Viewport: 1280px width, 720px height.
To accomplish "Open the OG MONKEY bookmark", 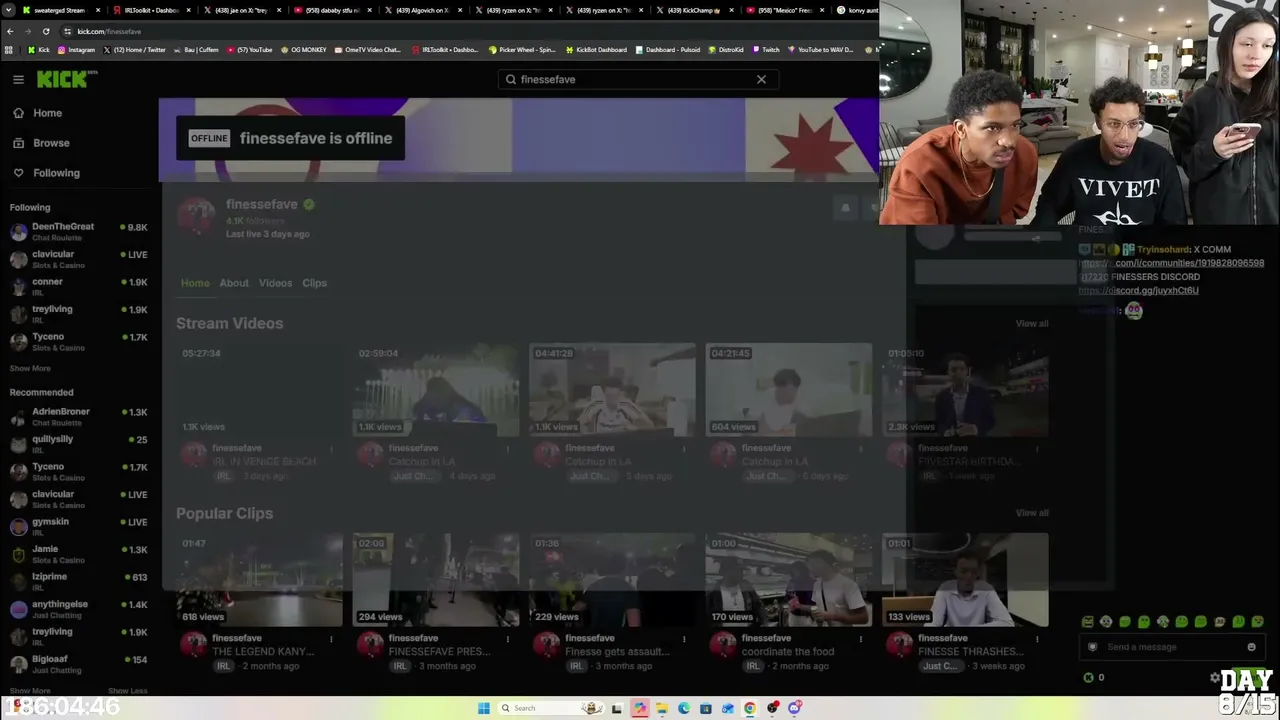I will coord(304,49).
